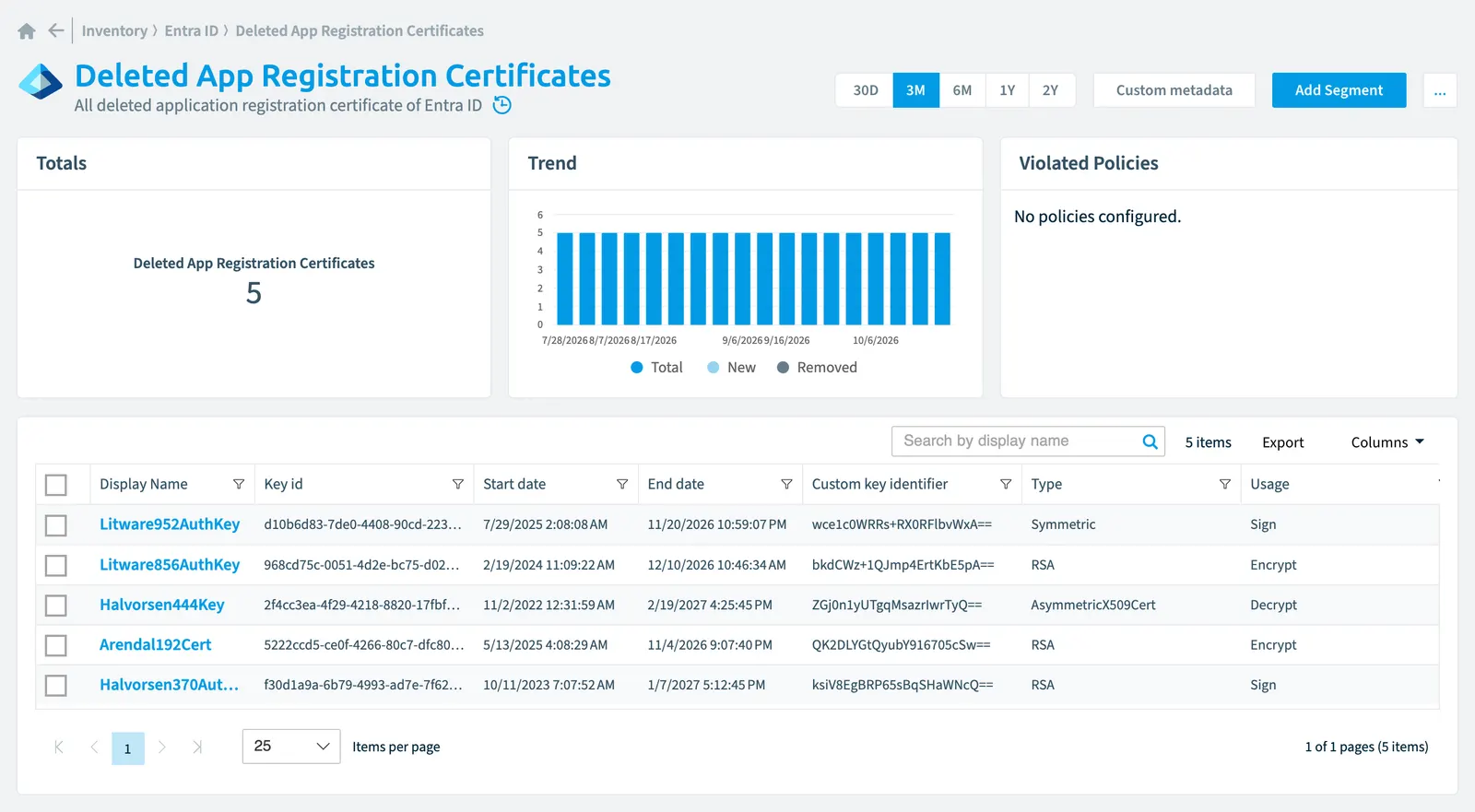Select the 1Y time range

pos(1007,90)
